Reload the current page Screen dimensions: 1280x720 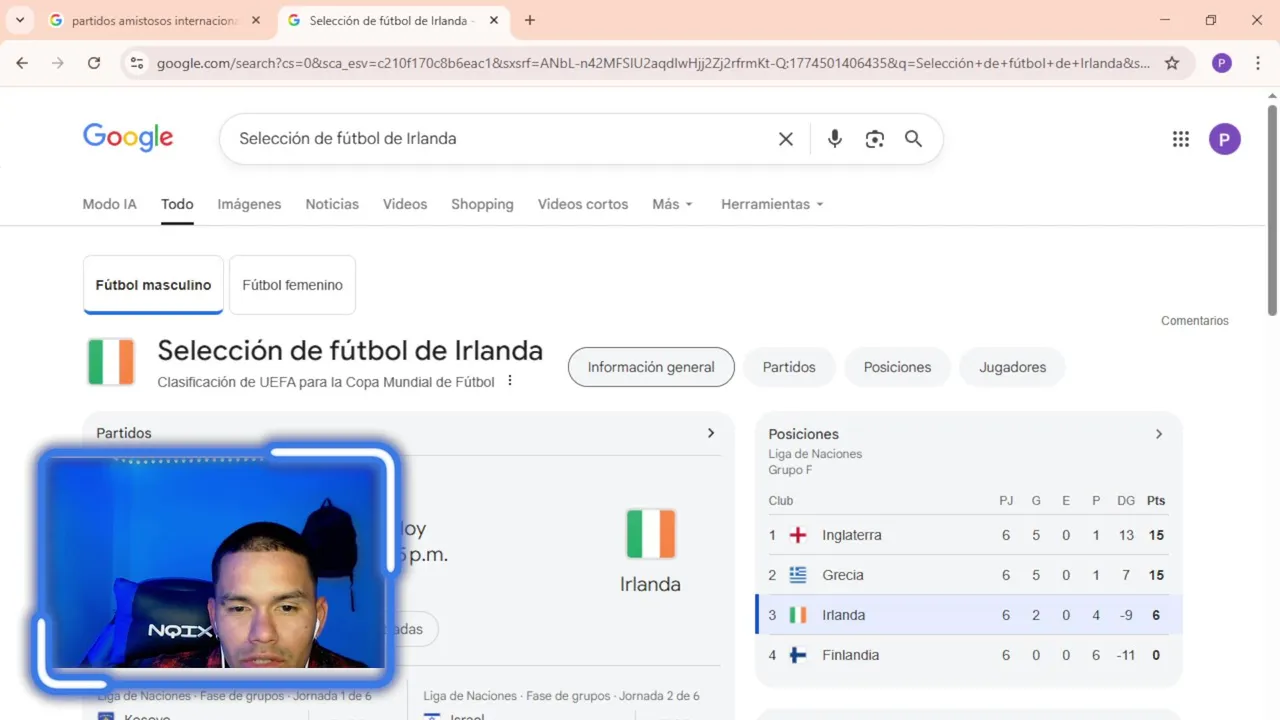94,63
